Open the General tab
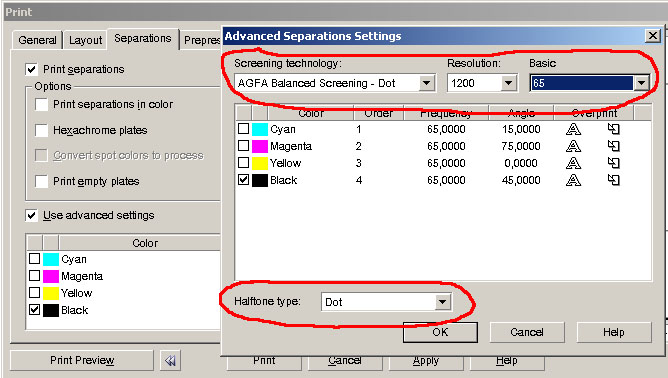668x378 pixels. point(37,40)
